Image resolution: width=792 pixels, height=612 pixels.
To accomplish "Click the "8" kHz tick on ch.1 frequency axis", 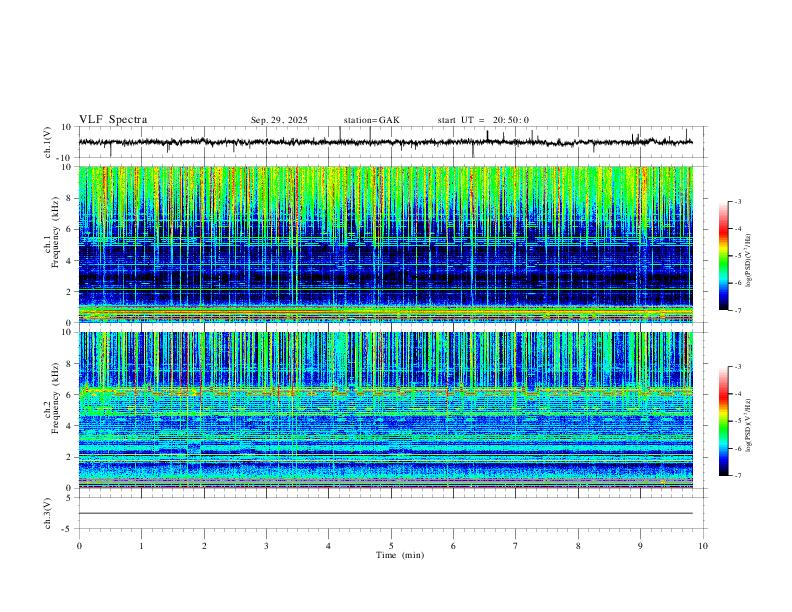I will pyautogui.click(x=69, y=198).
